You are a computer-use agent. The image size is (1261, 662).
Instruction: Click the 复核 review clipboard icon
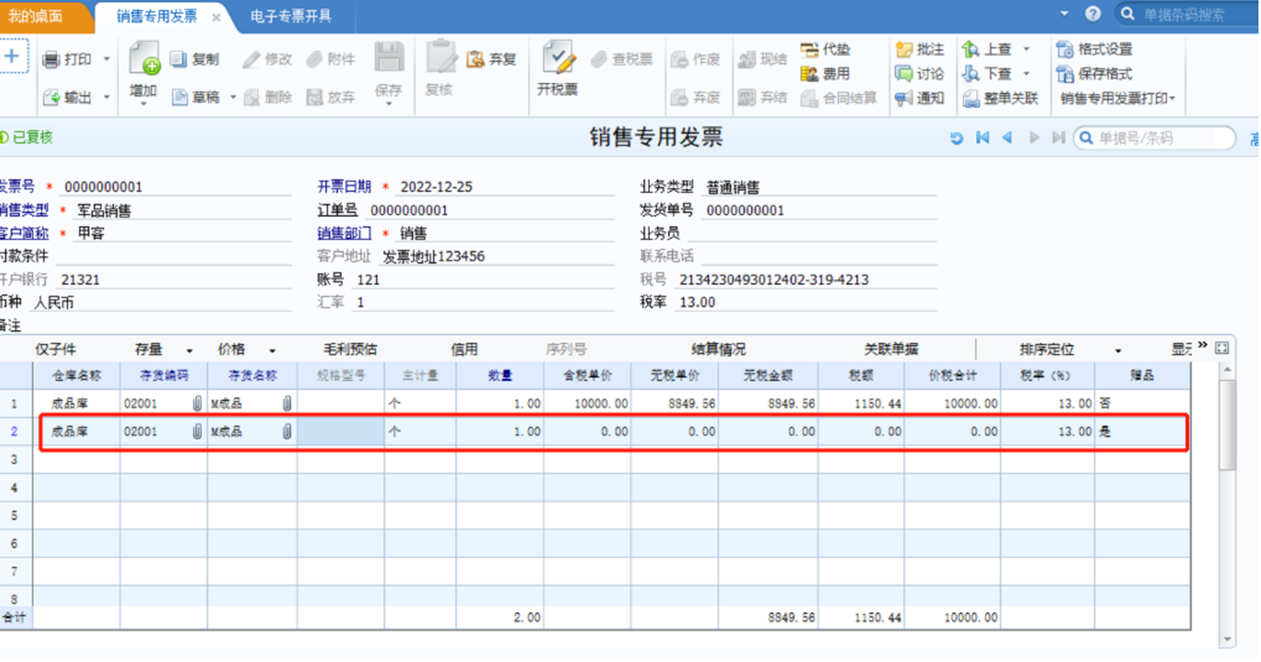(x=440, y=58)
